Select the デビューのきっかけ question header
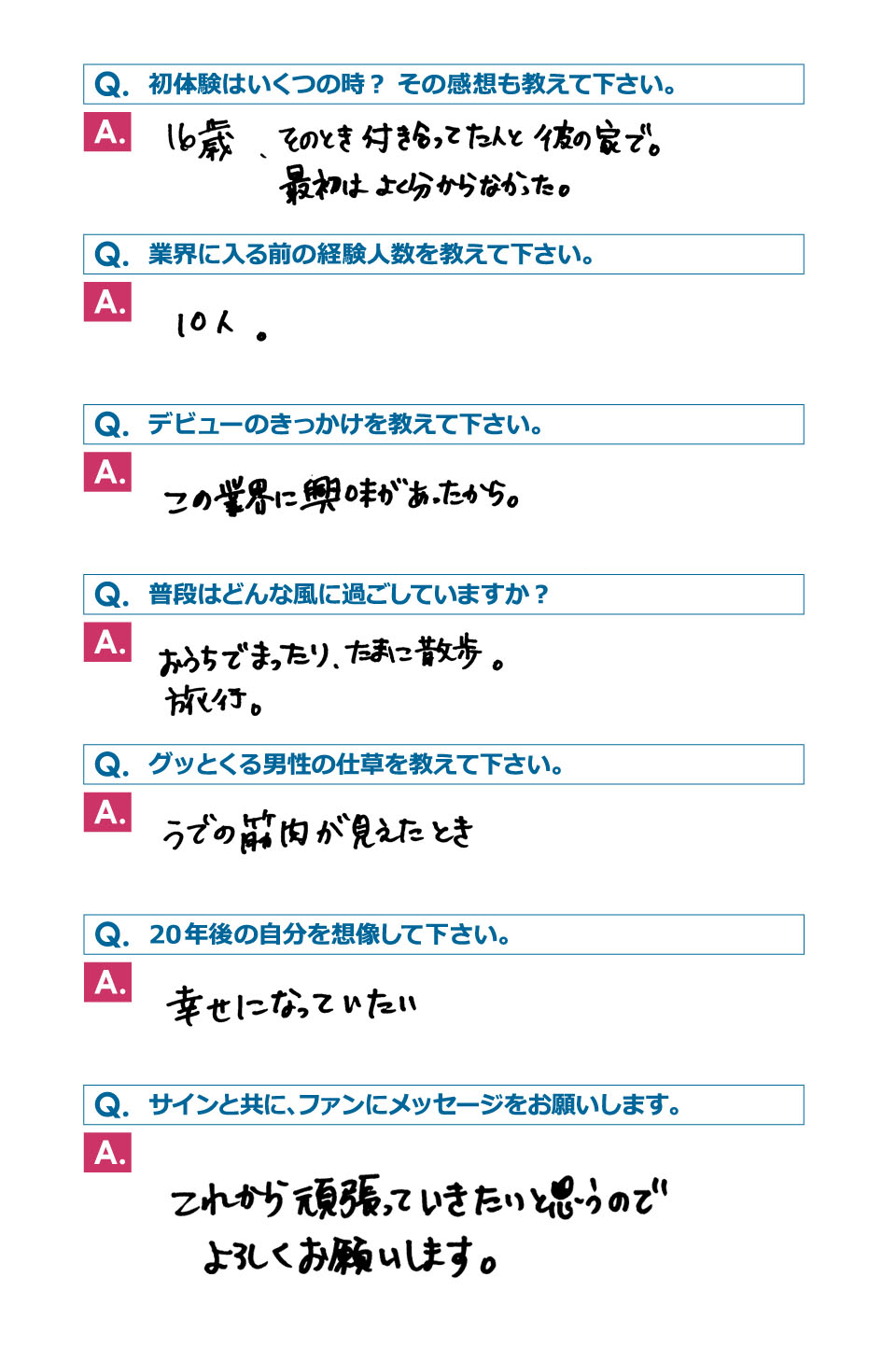Image resolution: width=896 pixels, height=1347 pixels. tap(443, 424)
